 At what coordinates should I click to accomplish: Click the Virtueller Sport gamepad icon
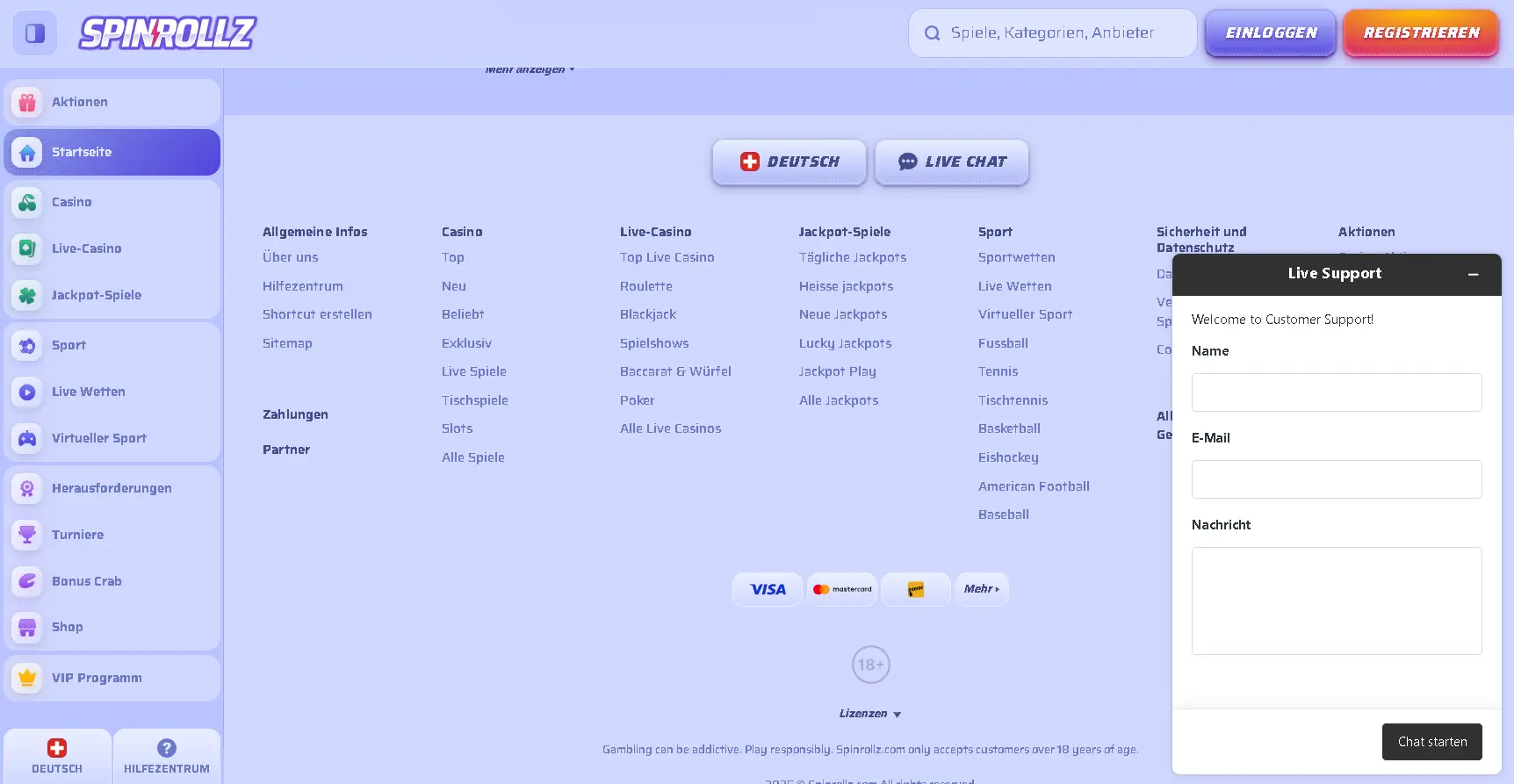coord(27,439)
